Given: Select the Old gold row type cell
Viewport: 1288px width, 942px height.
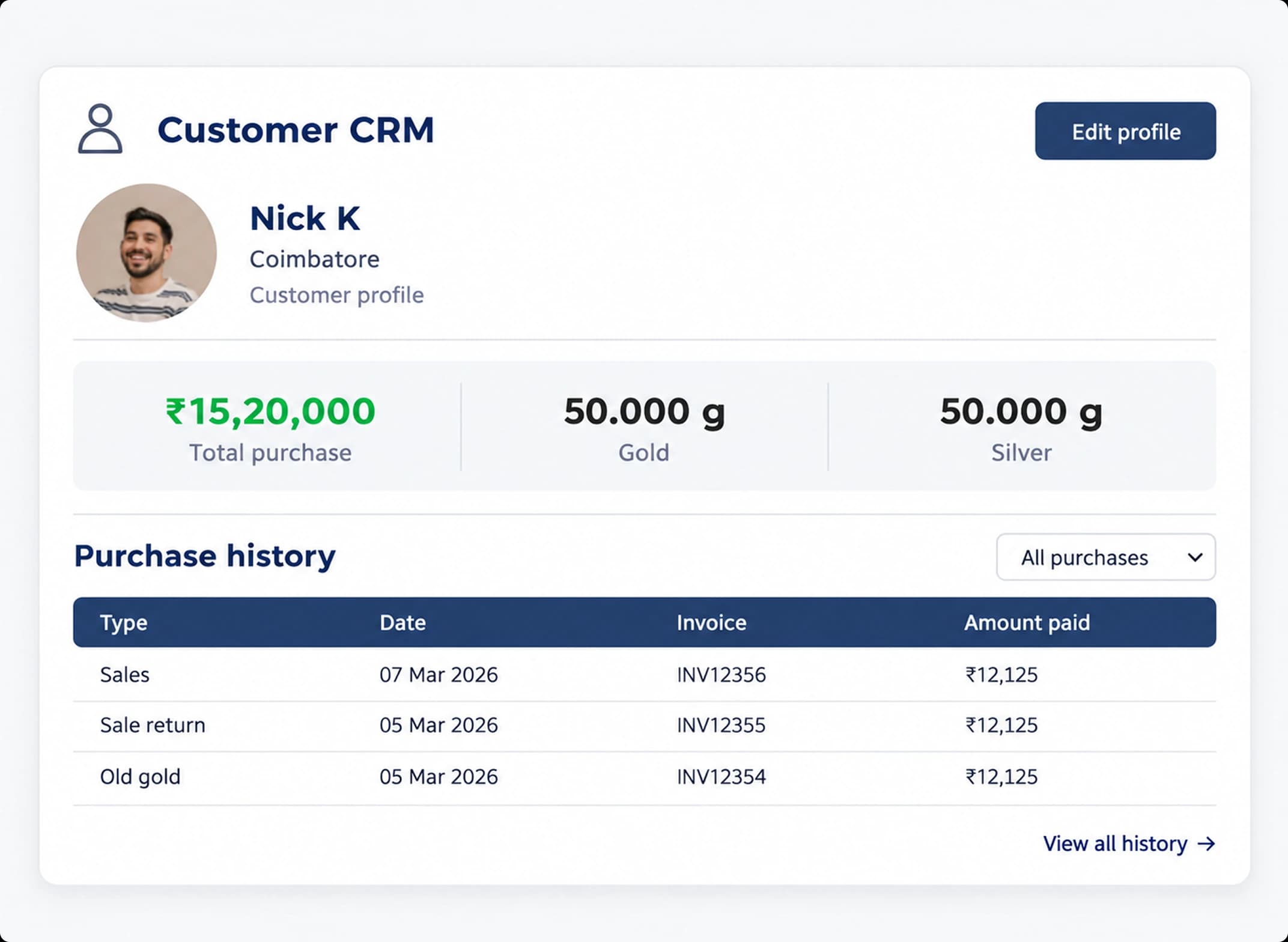Looking at the screenshot, I should 140,777.
